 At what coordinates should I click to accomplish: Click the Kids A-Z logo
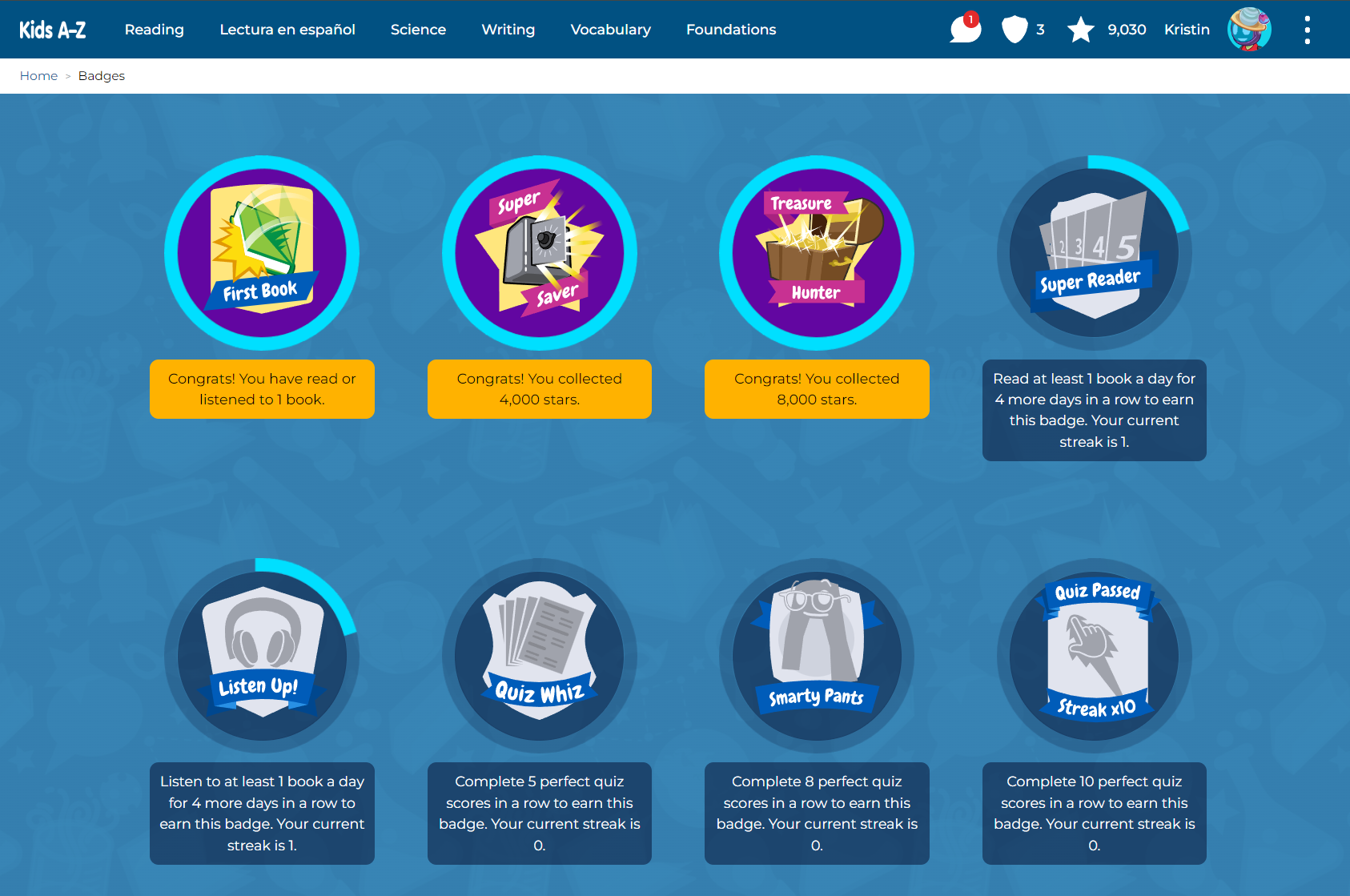click(x=53, y=30)
